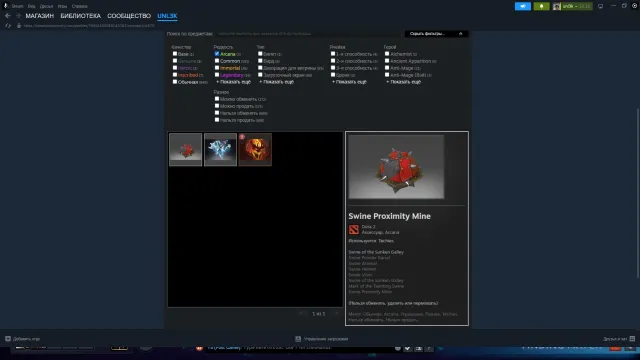The height and width of the screenshot is (360, 640).
Task: Expand more type options Показать ещё
Action: 277,82
